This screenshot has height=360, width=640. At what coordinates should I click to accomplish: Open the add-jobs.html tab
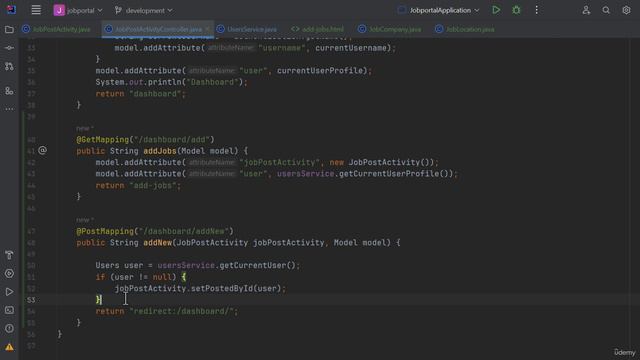pyautogui.click(x=318, y=29)
